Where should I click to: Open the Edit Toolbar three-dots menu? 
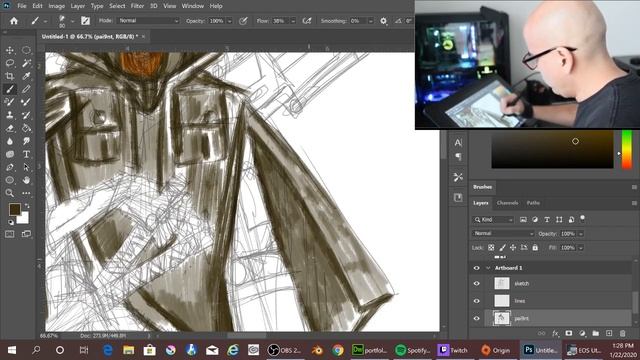point(26,193)
